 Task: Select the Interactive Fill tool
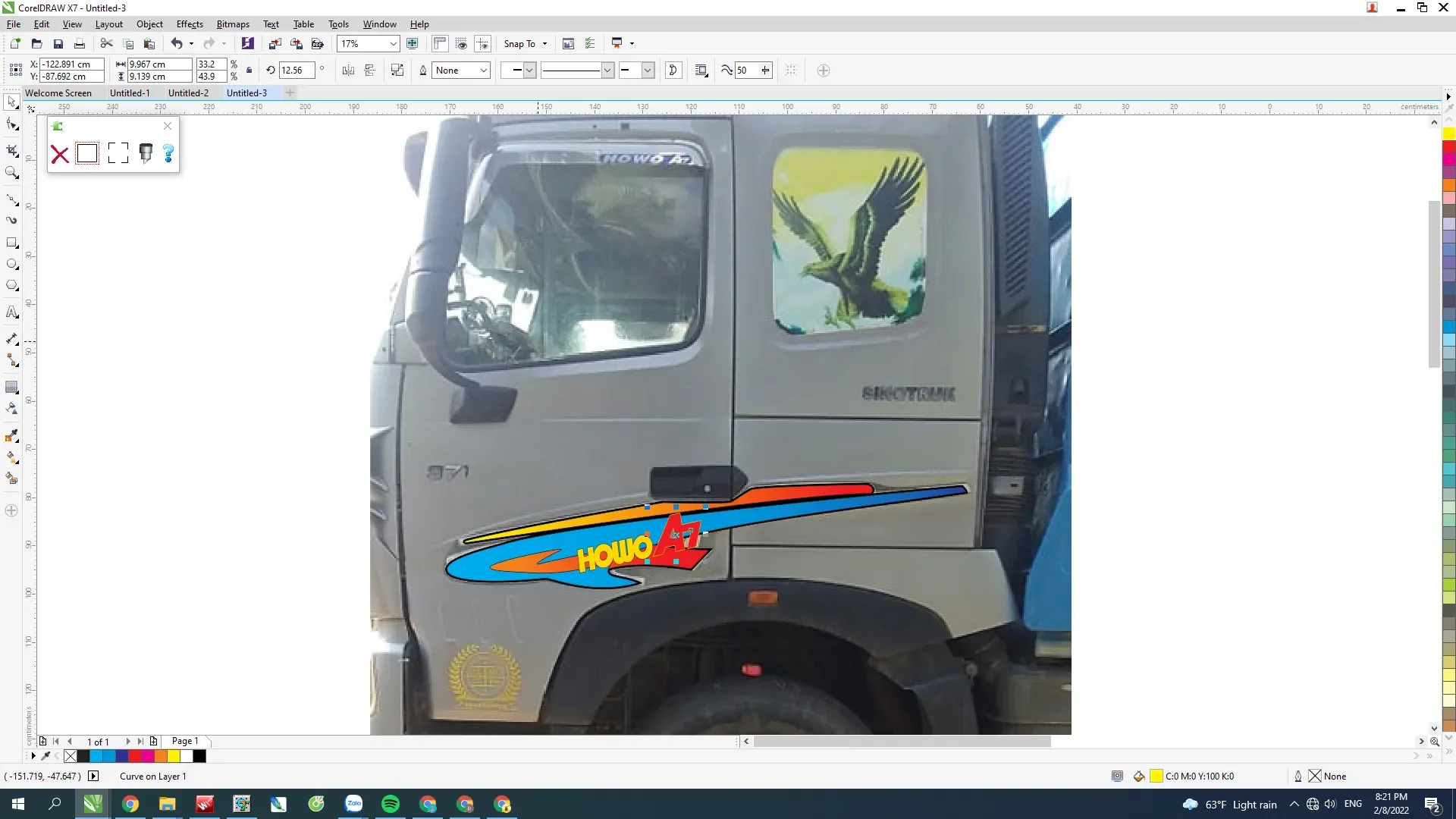(12, 457)
